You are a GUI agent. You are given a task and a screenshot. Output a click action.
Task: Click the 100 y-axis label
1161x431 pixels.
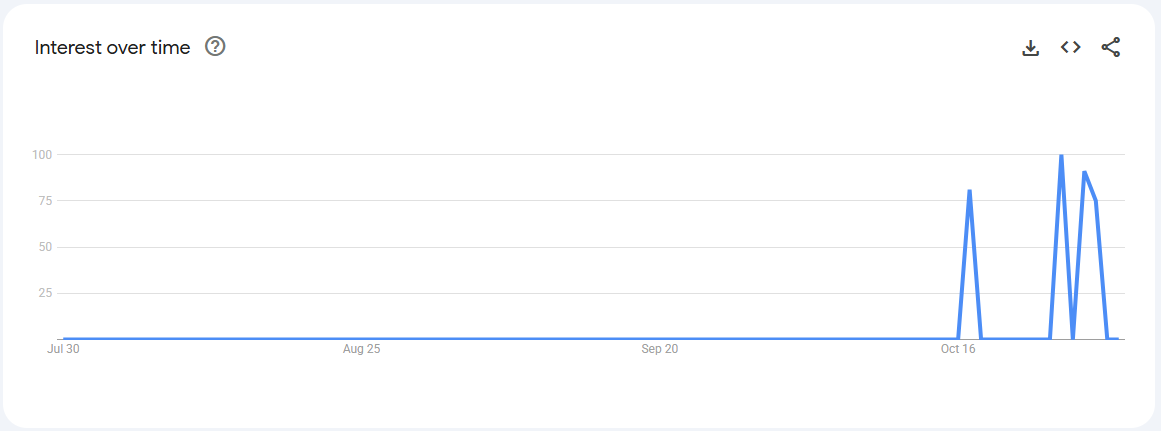[41, 155]
